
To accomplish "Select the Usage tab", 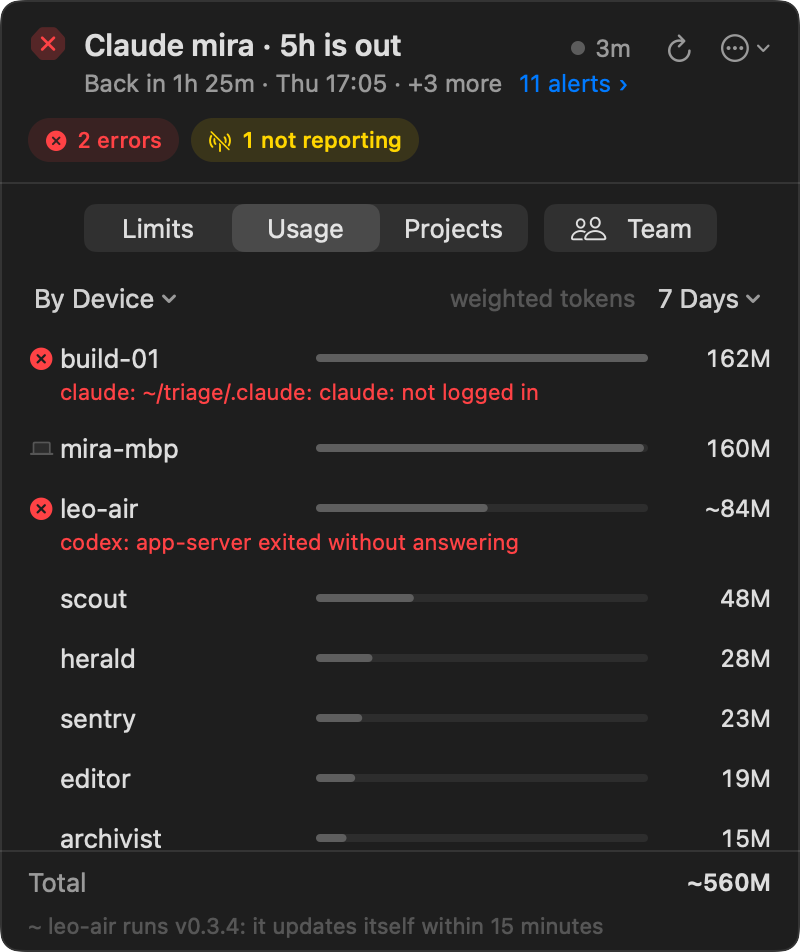I will coord(305,229).
